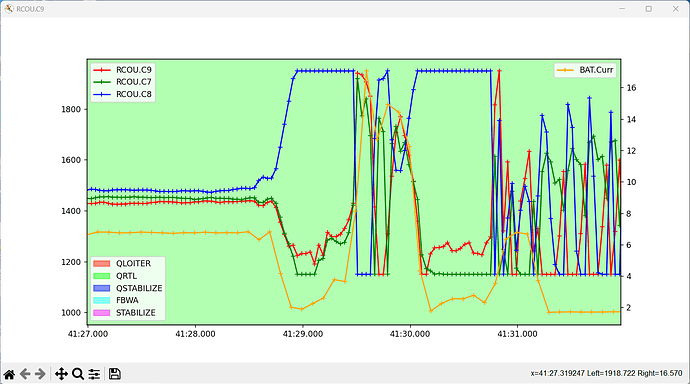Click the matplotlib window icon in title bar
Viewport: 690px width, 384px height.
tap(9, 9)
